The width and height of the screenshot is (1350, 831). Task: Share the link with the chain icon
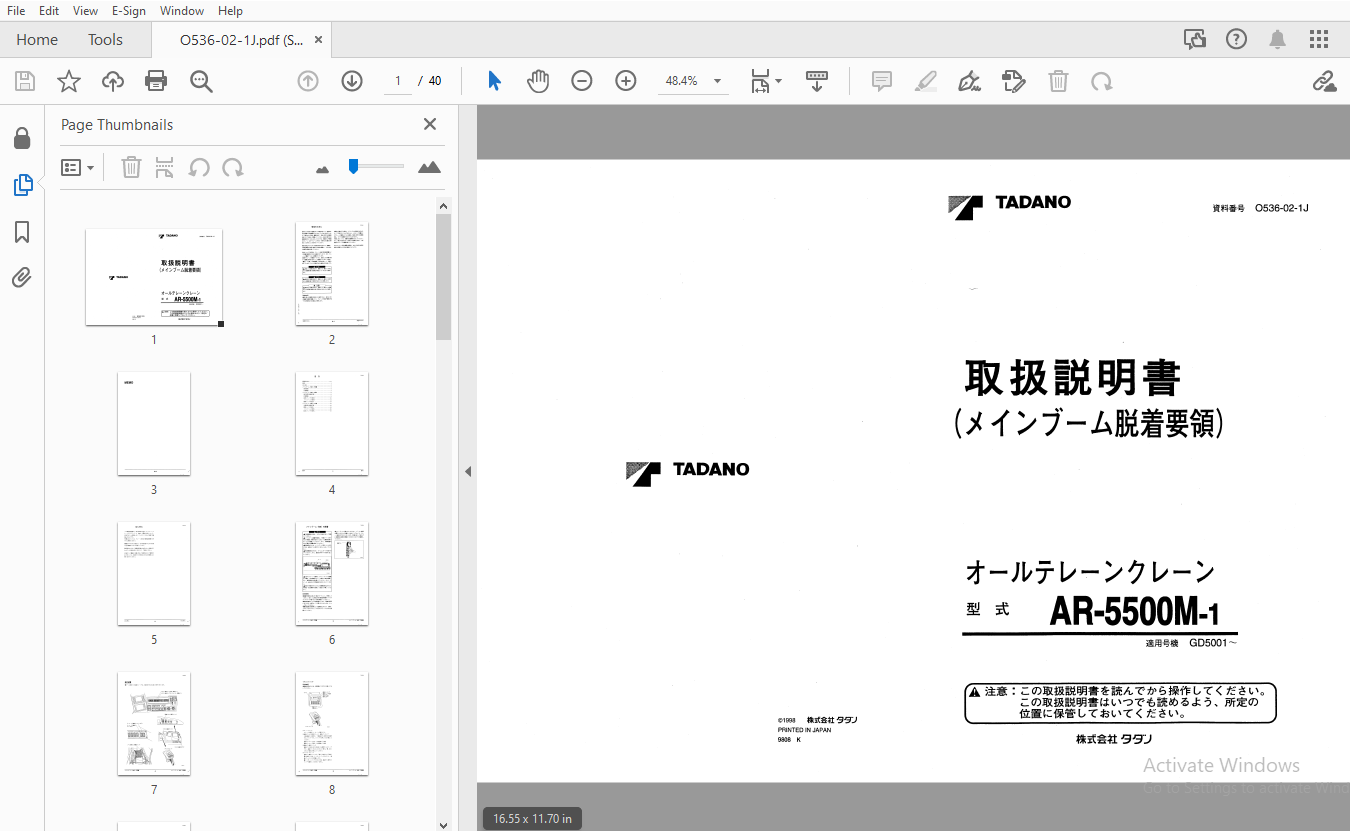click(1325, 81)
